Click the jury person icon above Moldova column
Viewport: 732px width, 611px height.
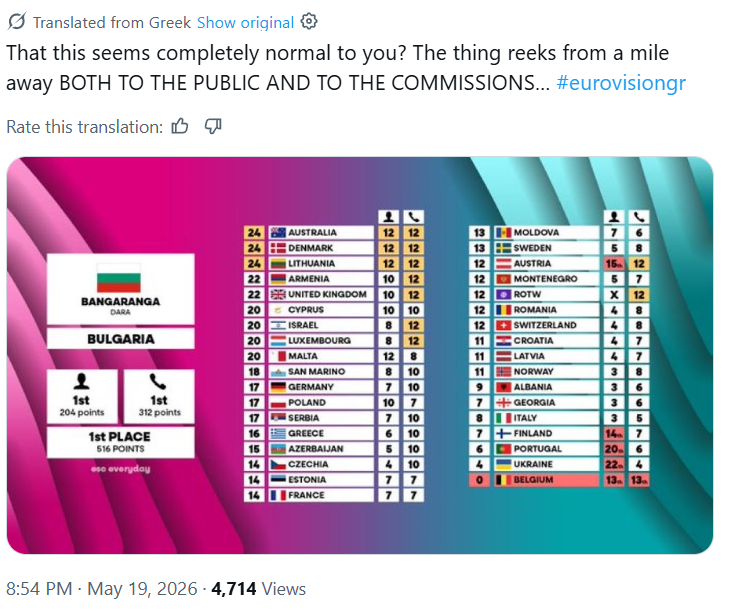[614, 217]
